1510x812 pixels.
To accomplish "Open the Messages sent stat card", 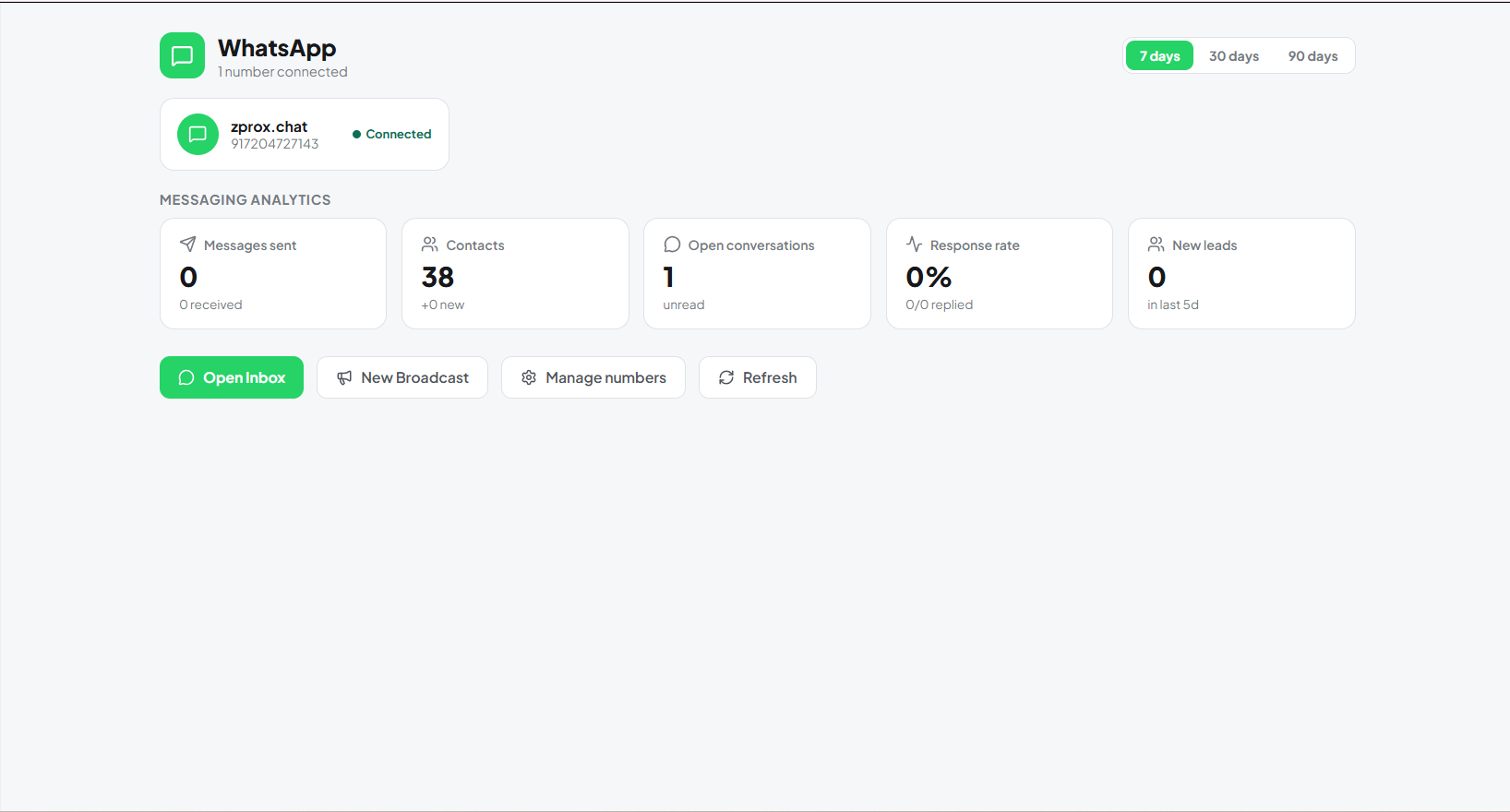I will pyautogui.click(x=273, y=273).
